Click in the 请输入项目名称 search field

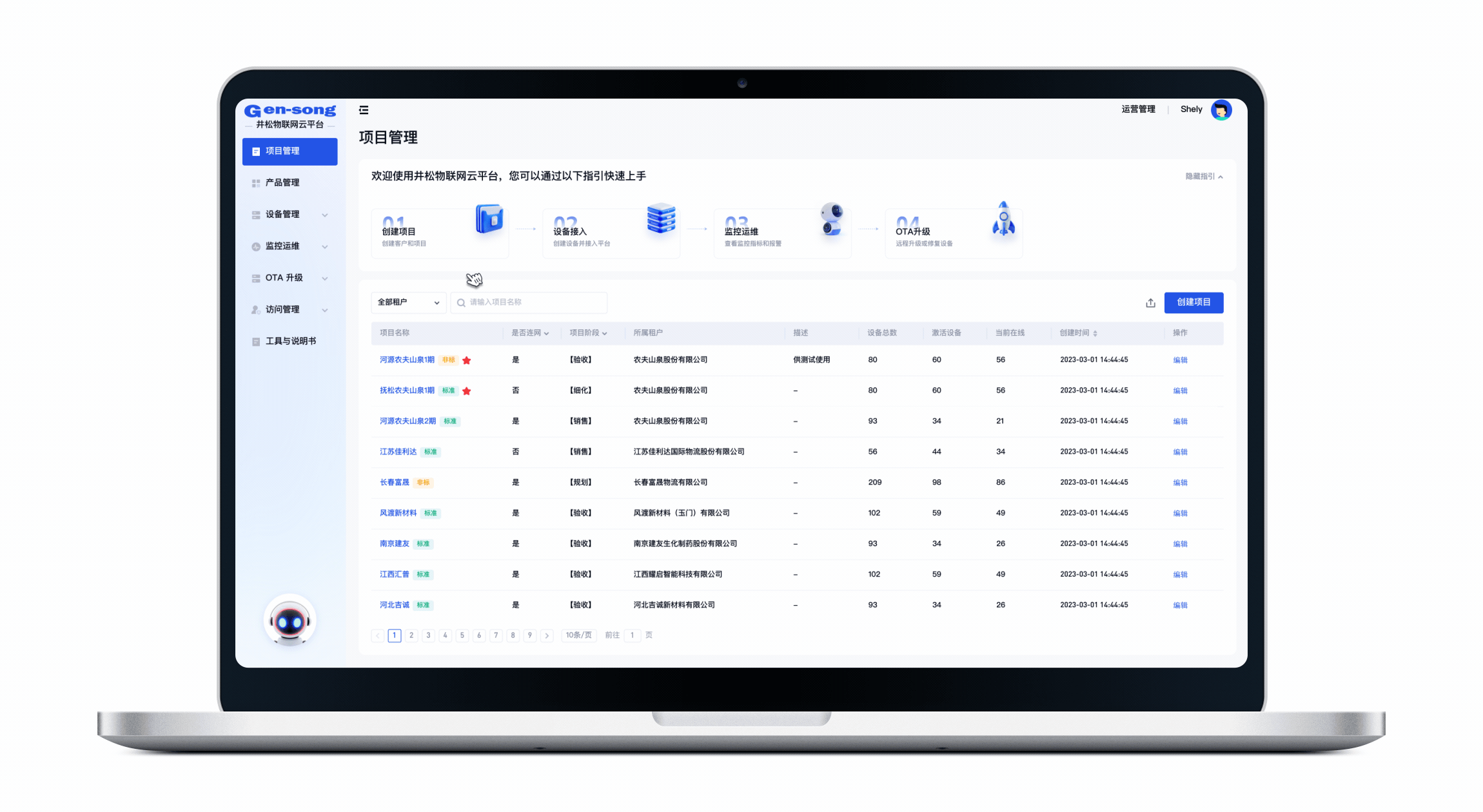tap(529, 302)
